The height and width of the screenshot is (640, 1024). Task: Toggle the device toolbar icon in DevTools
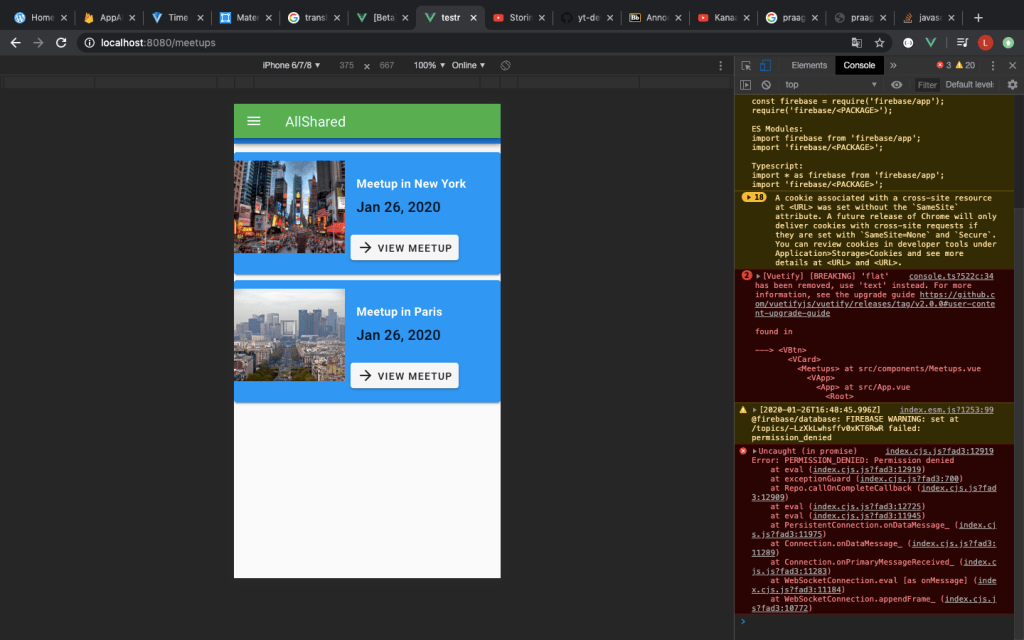click(x=765, y=65)
